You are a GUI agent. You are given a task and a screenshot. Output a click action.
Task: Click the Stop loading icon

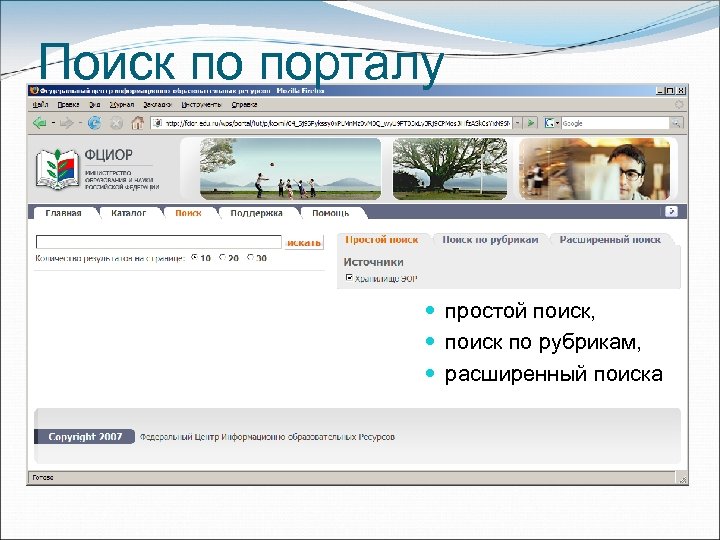(117, 123)
